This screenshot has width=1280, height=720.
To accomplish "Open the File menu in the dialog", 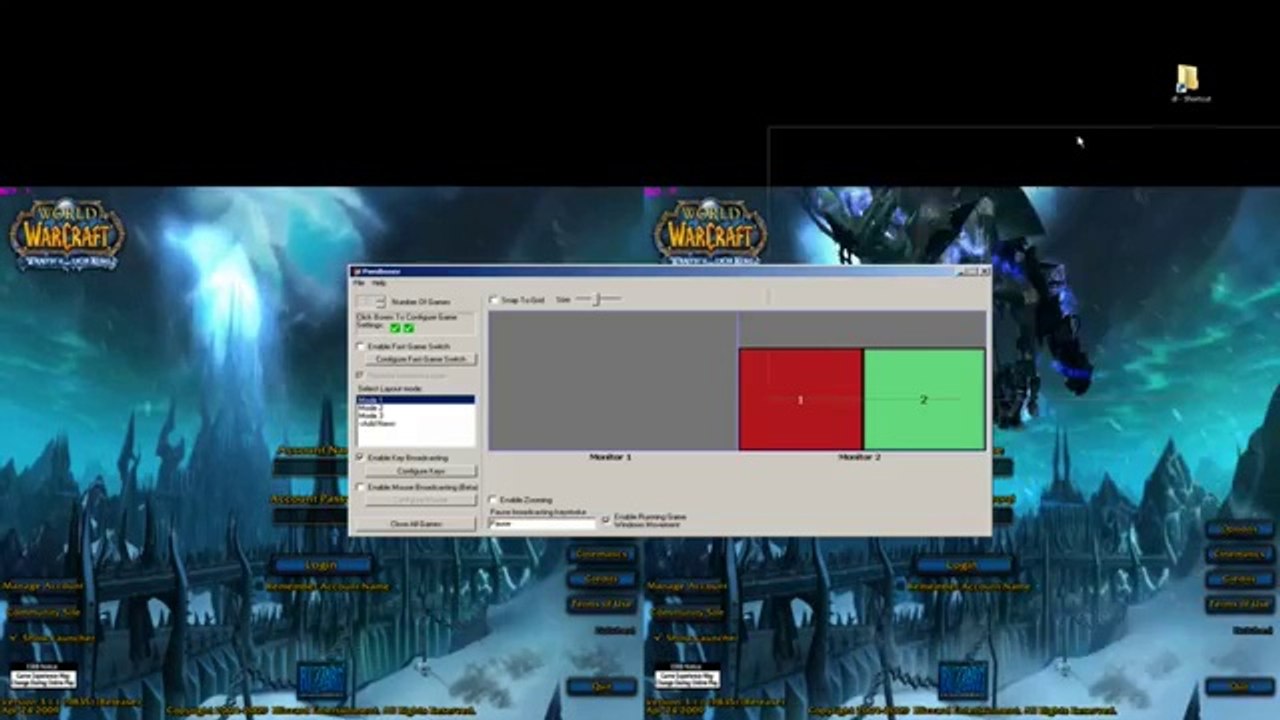I will (x=359, y=283).
